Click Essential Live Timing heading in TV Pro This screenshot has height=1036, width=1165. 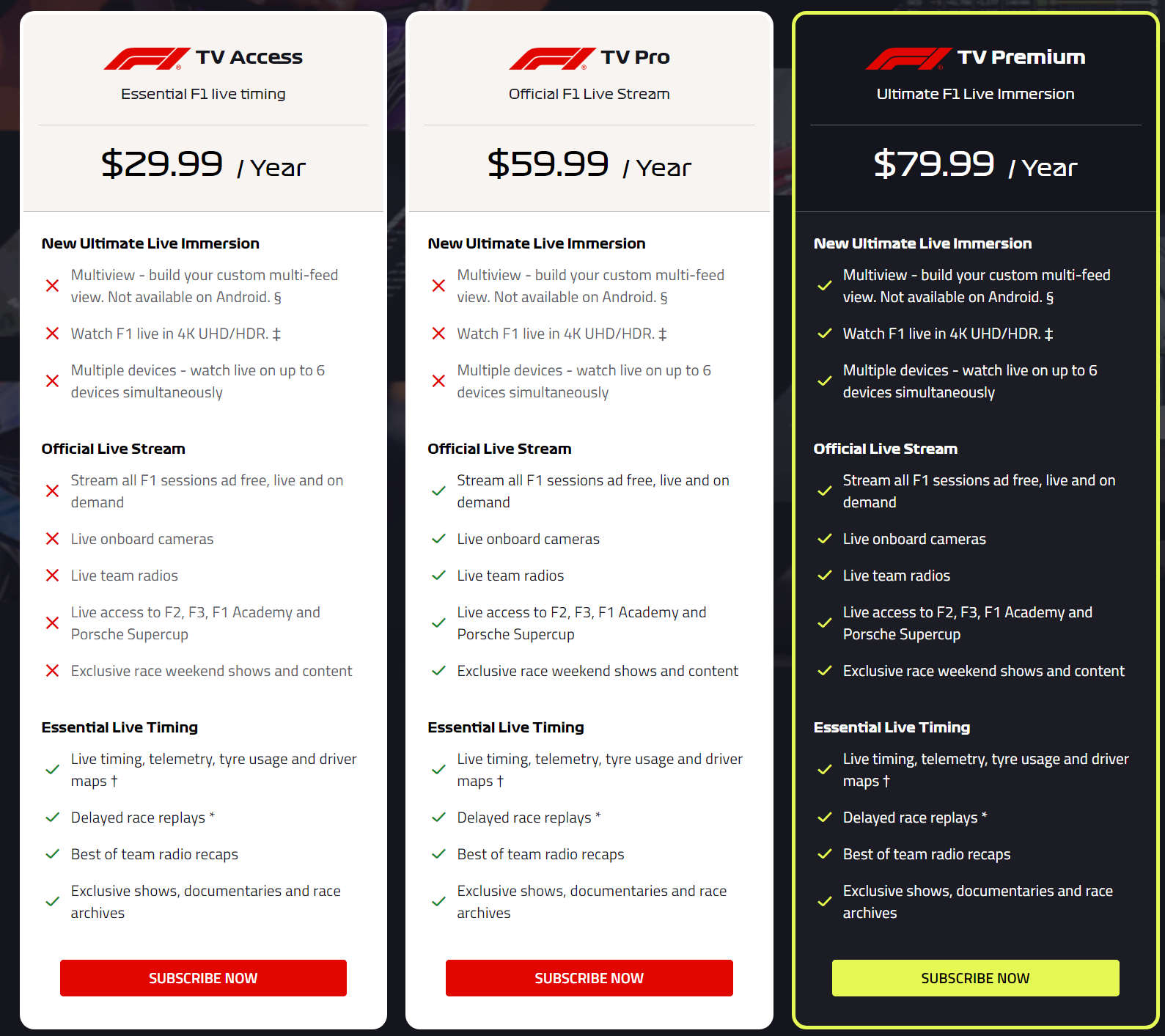[506, 727]
